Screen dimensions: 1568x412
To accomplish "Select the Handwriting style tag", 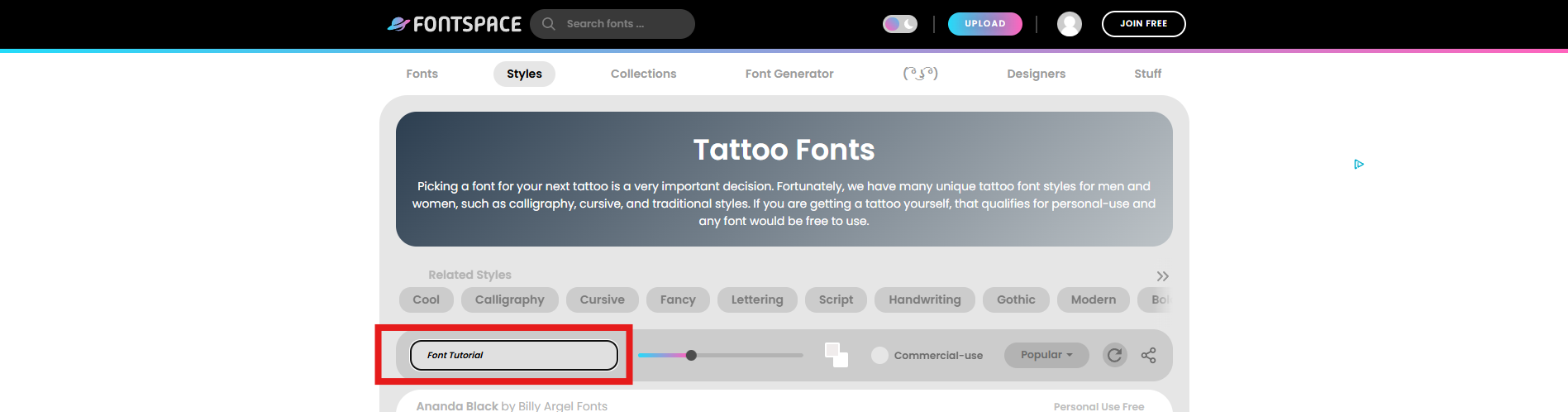I will (x=925, y=299).
